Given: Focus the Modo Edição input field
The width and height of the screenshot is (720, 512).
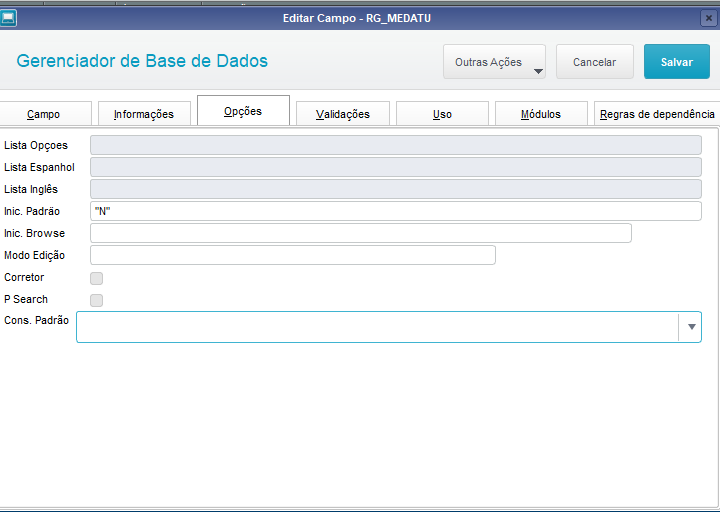Looking at the screenshot, I should pos(293,255).
